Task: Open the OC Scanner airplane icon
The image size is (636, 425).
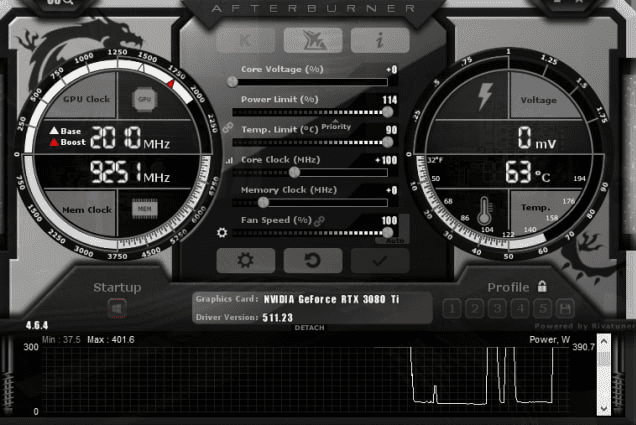Action: click(313, 40)
